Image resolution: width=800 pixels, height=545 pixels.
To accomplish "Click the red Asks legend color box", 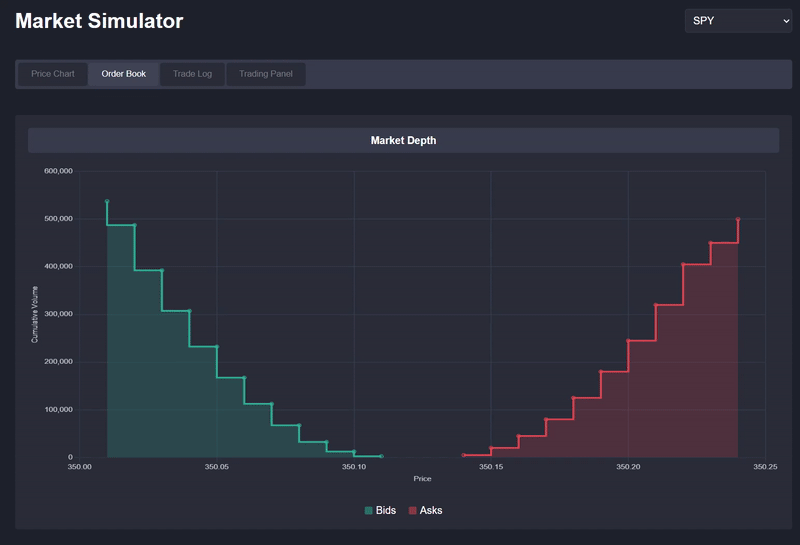I will tap(412, 511).
